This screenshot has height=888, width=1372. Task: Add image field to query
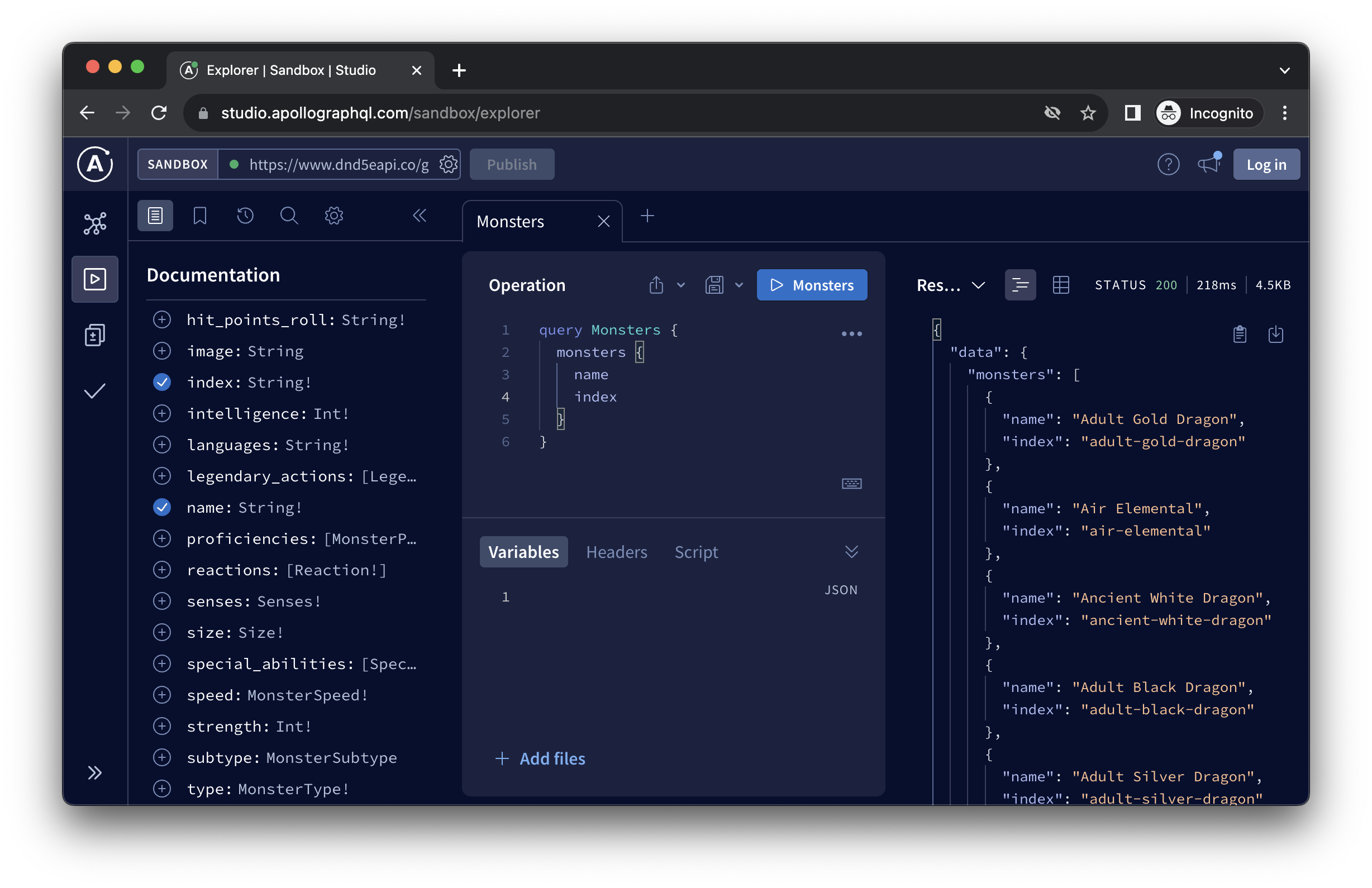point(162,351)
